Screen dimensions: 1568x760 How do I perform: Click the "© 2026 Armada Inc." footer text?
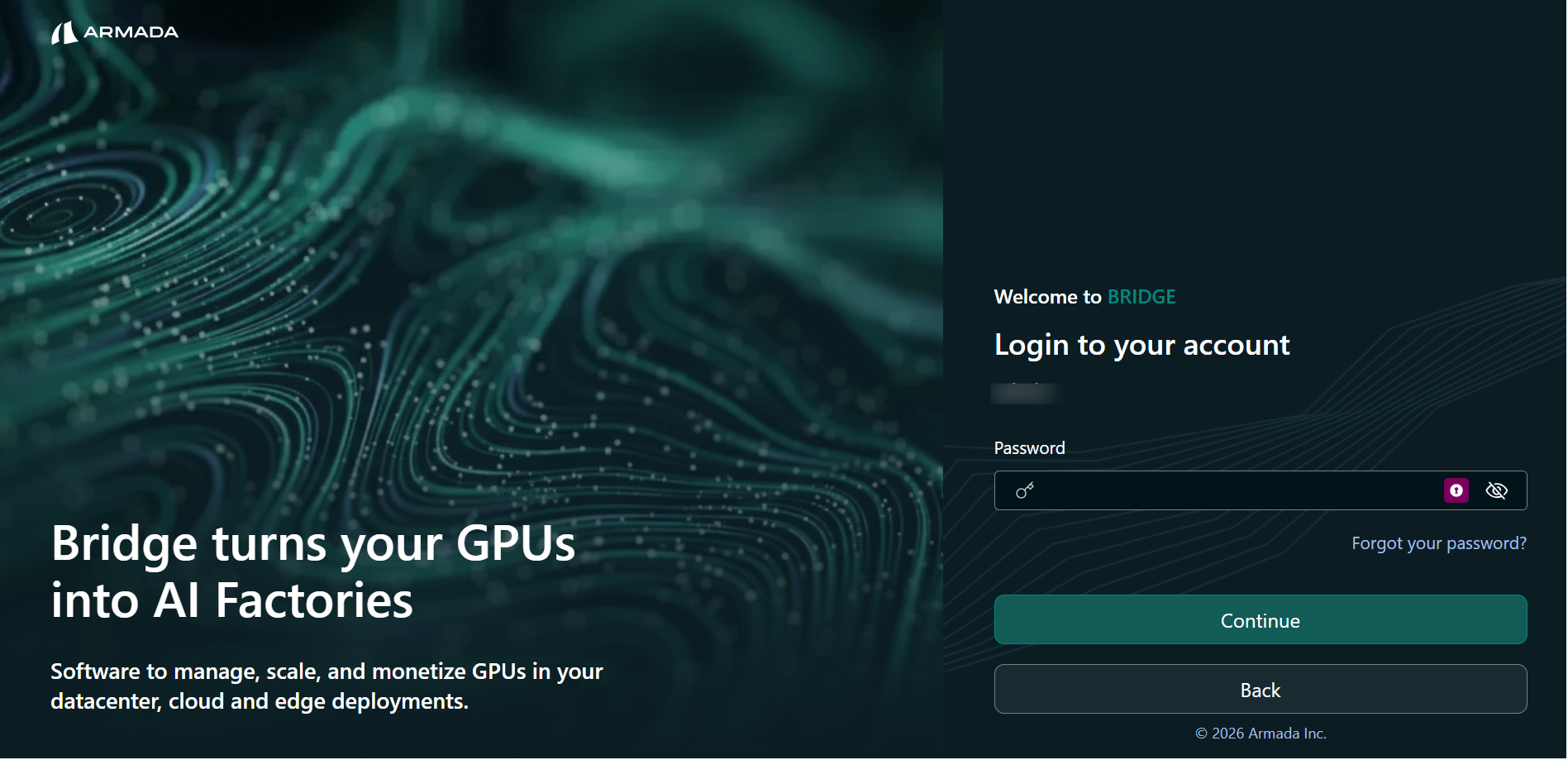click(1261, 734)
